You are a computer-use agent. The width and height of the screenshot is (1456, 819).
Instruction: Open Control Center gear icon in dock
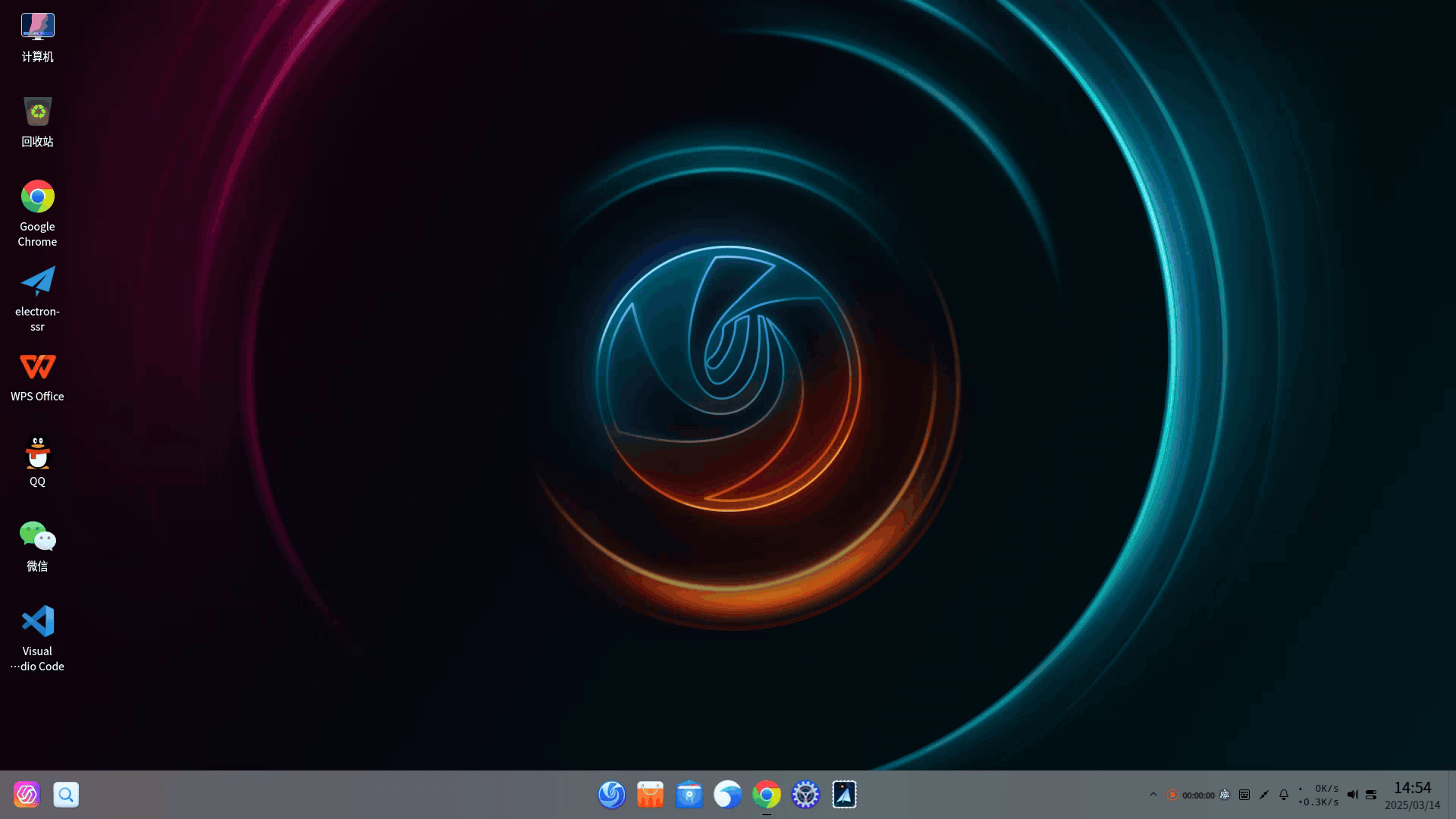click(x=805, y=795)
